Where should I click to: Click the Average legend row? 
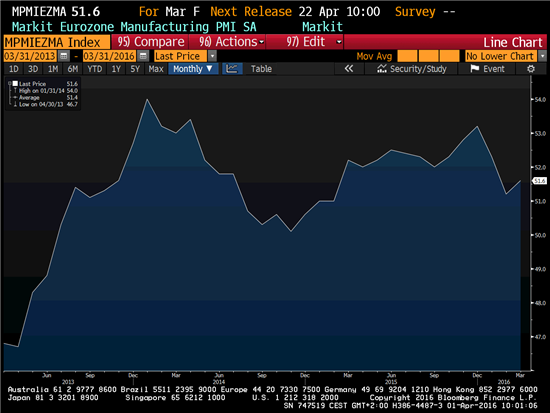pyautogui.click(x=45, y=98)
